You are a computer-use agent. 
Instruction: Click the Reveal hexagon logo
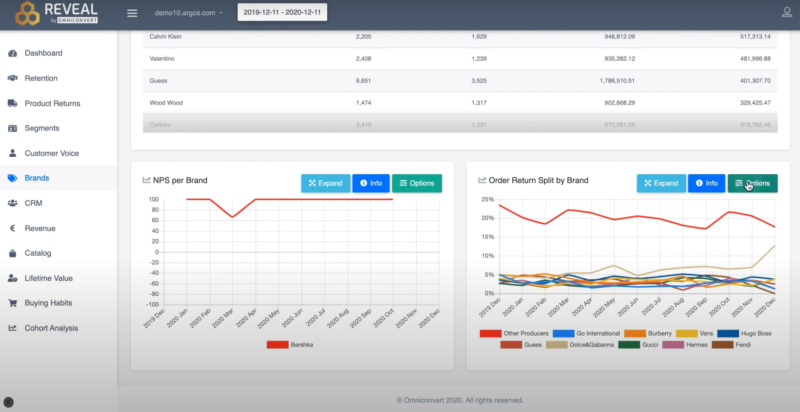coord(27,14)
